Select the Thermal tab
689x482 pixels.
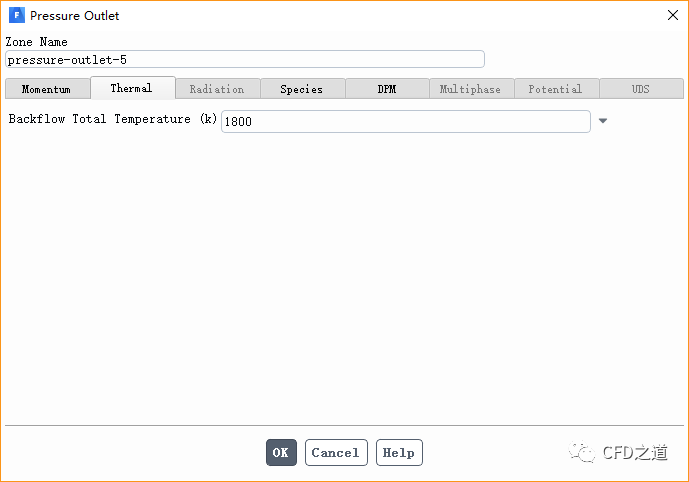(x=132, y=88)
